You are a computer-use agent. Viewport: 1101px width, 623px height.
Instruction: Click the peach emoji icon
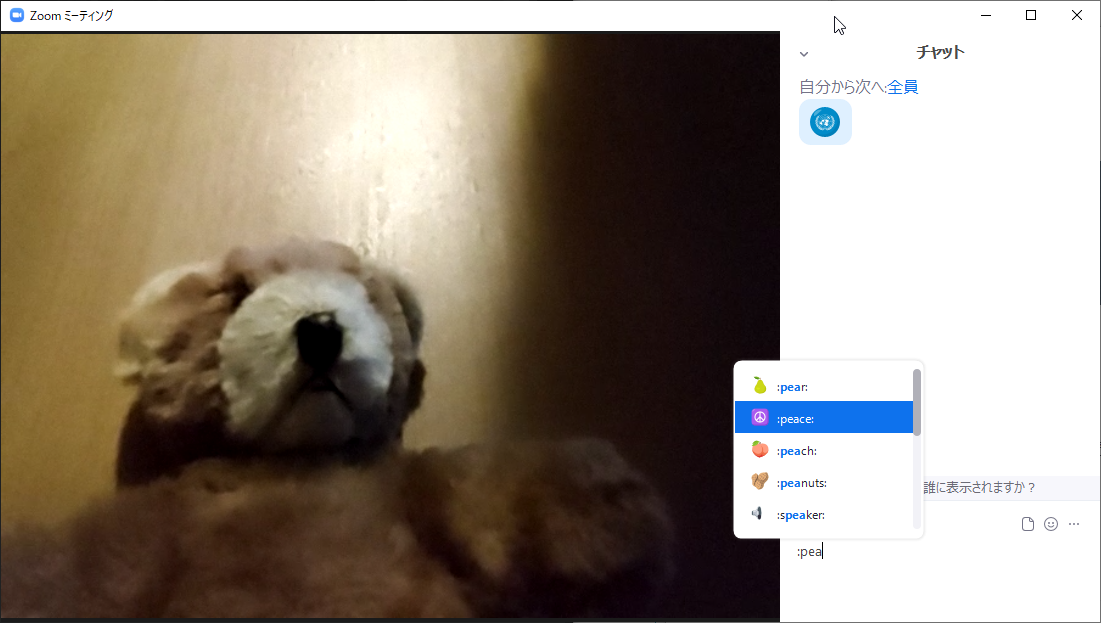pos(760,450)
